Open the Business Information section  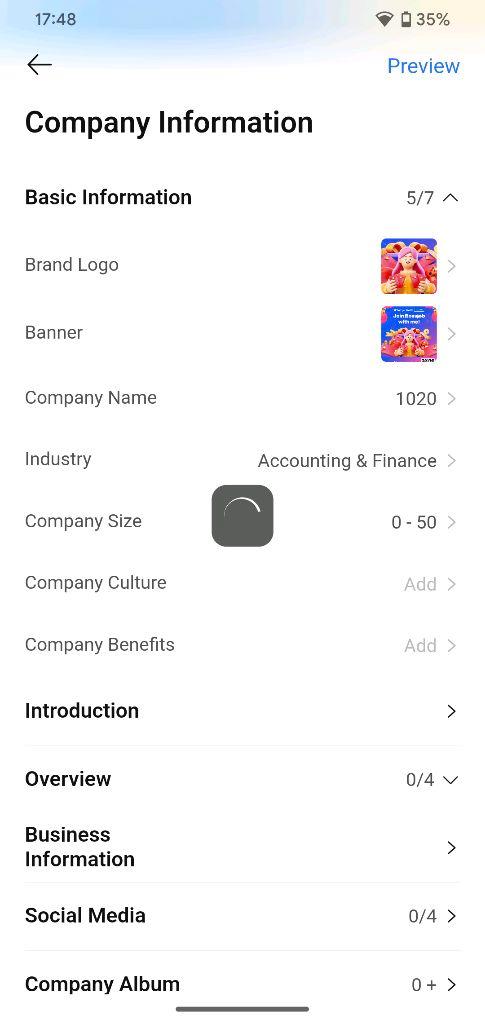(x=242, y=847)
